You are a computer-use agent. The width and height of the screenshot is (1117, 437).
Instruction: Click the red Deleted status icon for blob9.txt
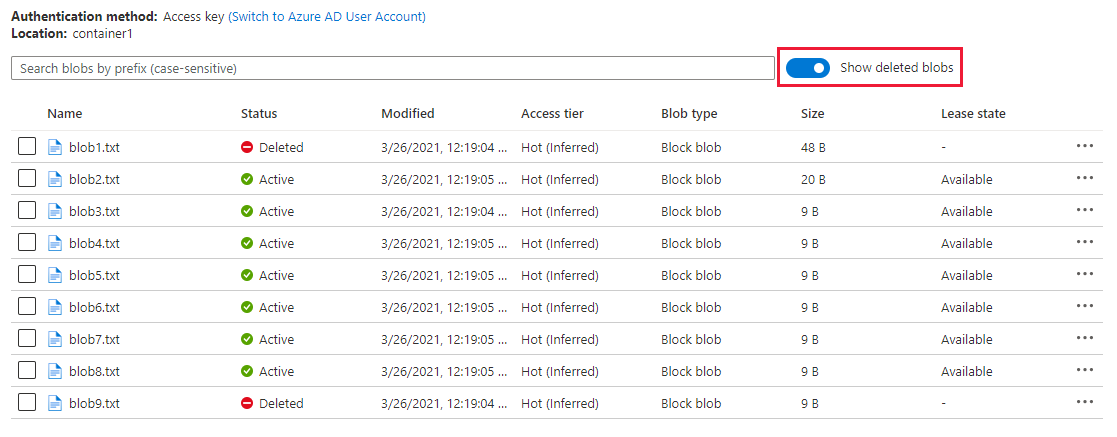[x=247, y=403]
